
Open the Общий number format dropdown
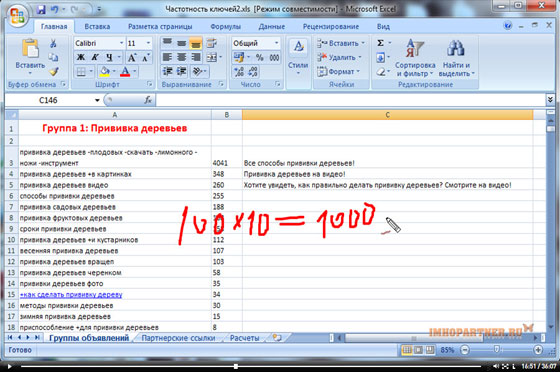(276, 43)
